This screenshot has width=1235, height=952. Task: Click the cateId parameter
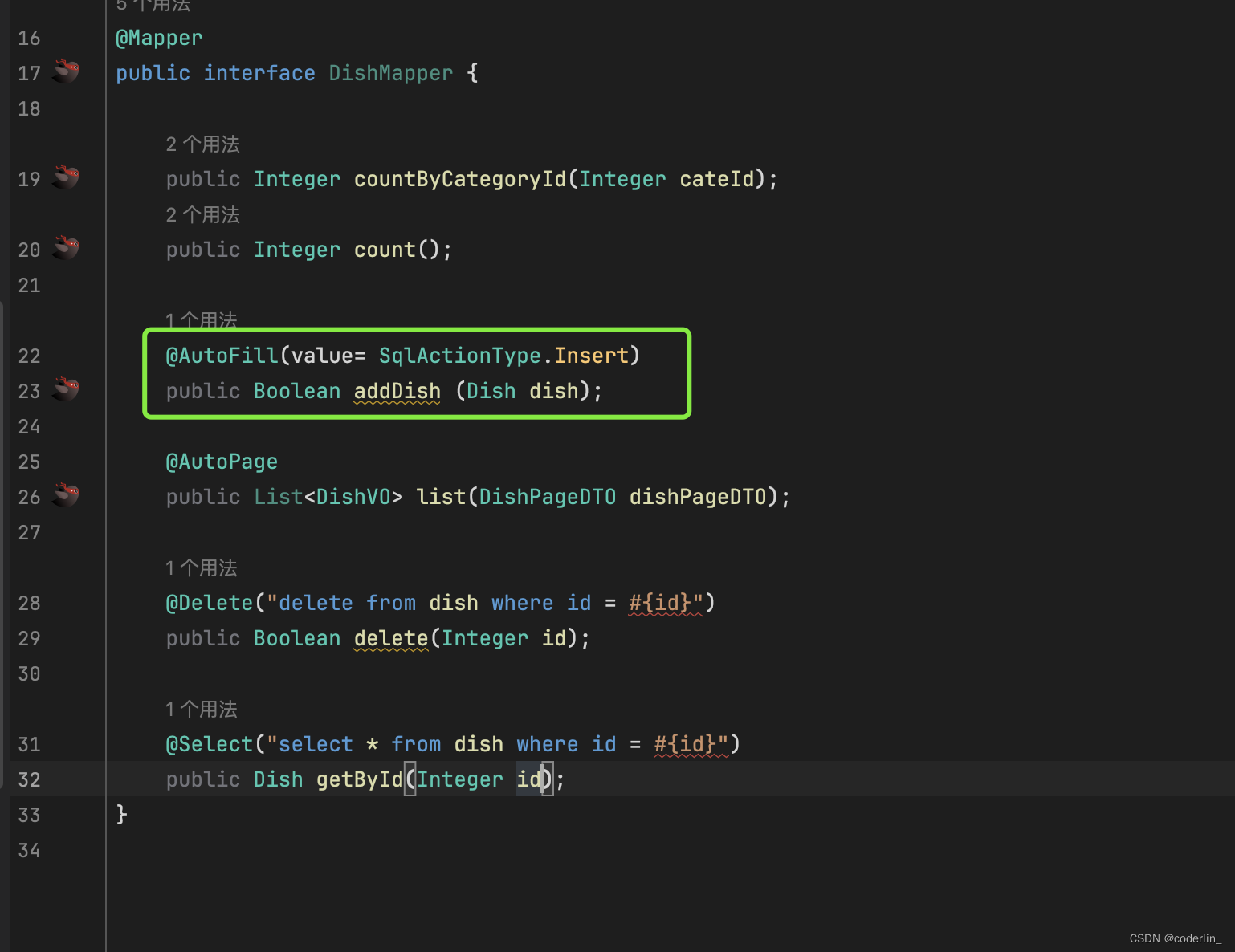[x=717, y=179]
